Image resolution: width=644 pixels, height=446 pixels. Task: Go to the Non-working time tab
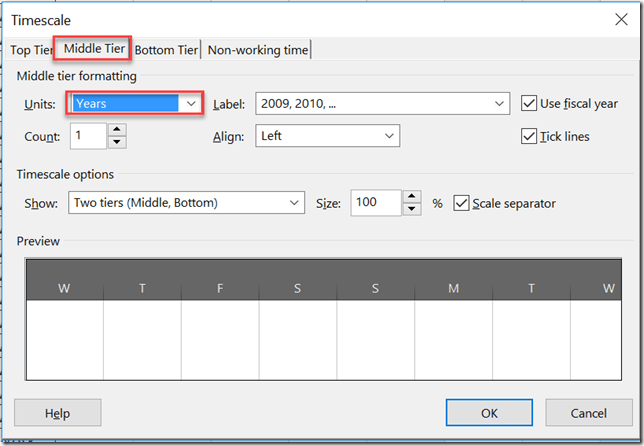[x=258, y=50]
